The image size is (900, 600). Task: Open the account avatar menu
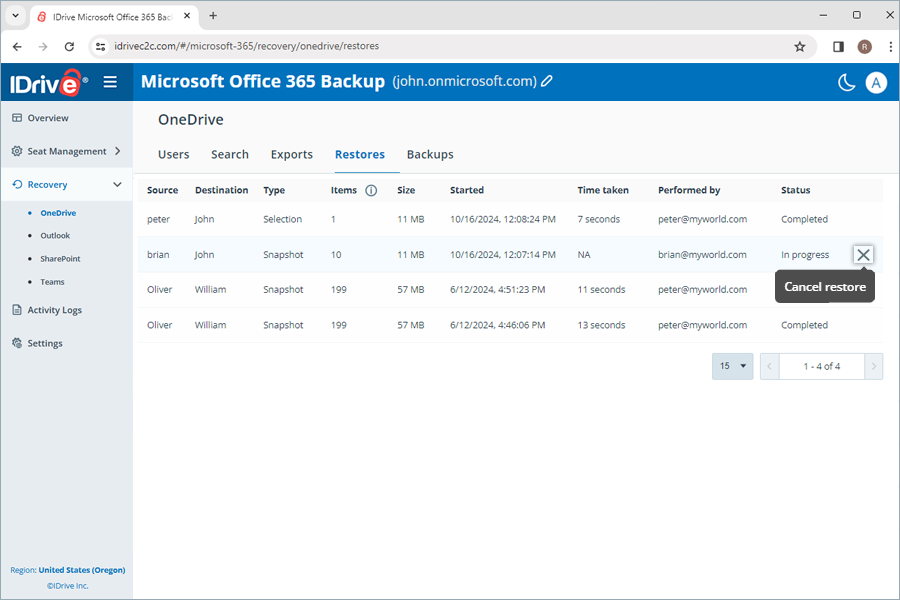(x=876, y=82)
